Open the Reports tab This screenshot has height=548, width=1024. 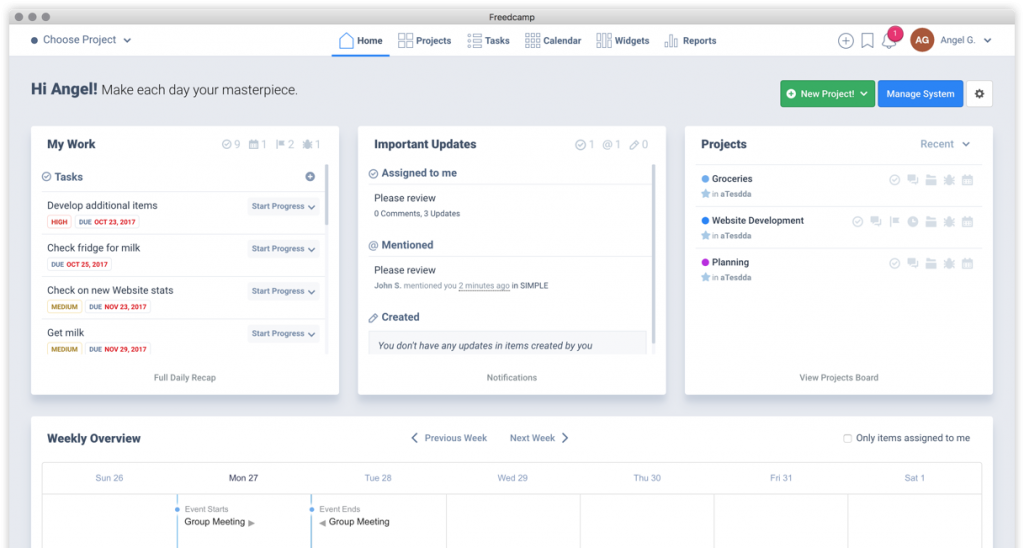(x=690, y=40)
